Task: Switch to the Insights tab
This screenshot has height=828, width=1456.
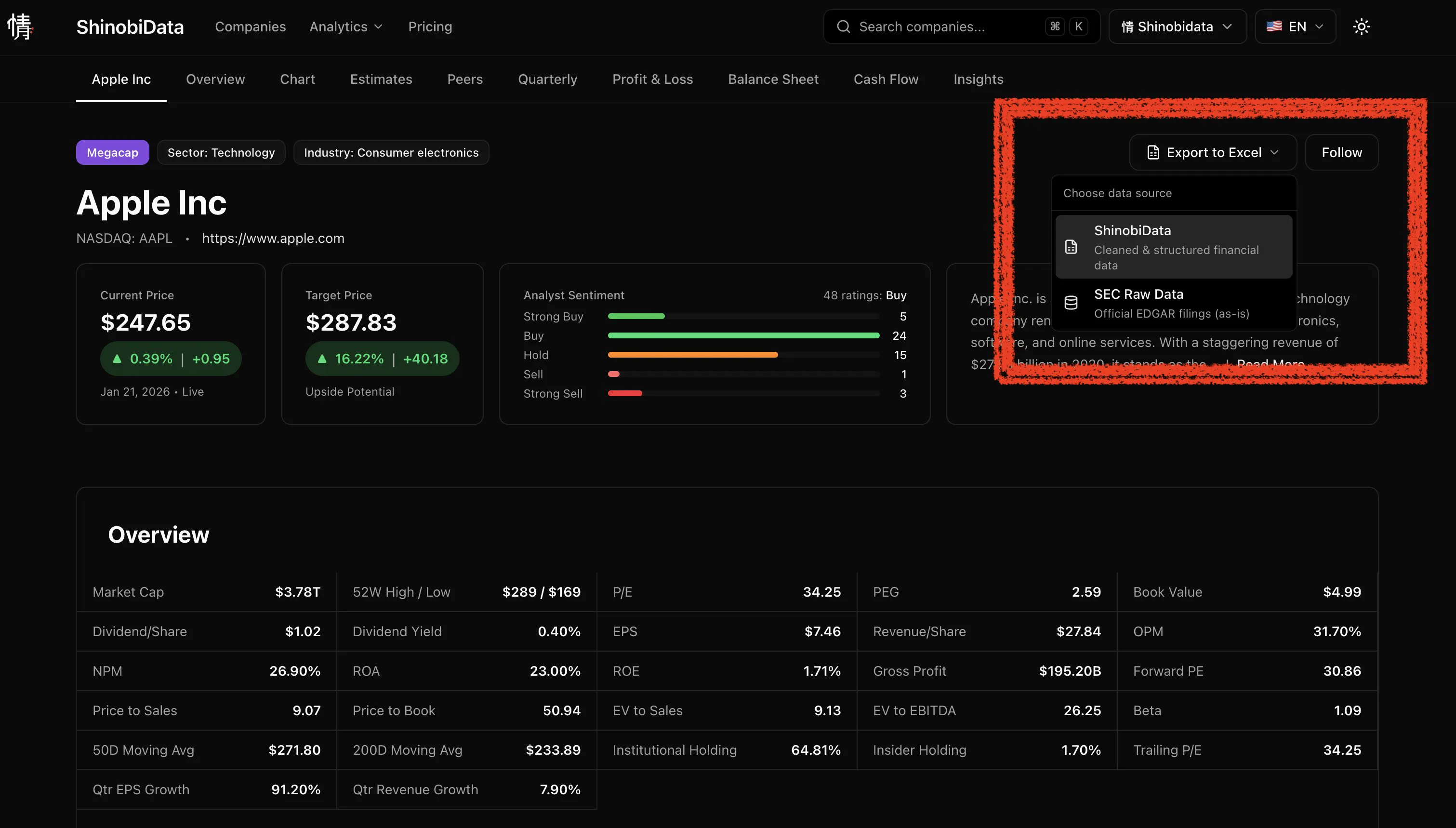Action: pos(978,79)
